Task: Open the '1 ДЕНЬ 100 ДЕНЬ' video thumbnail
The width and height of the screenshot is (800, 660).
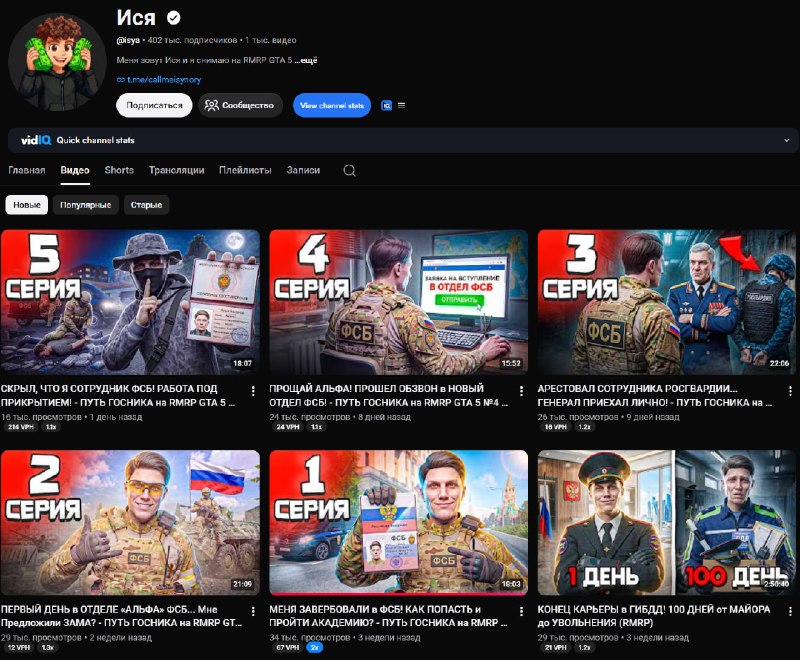Action: coord(667,522)
